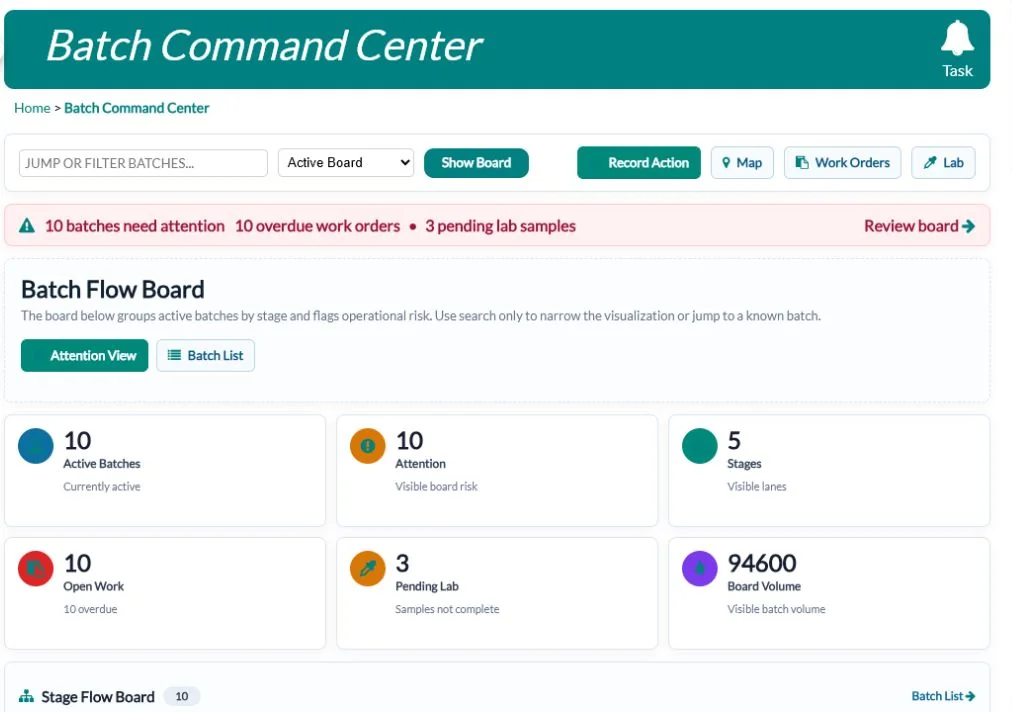Go to Home breadcrumb link
The image size is (1012, 712).
(x=32, y=108)
